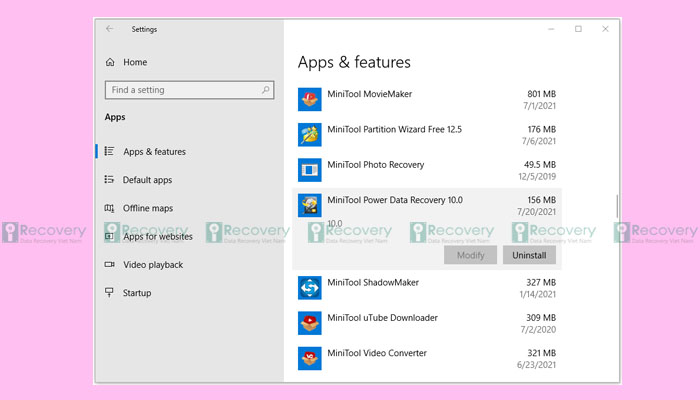Select MiniTool uTube Downloader entry name

coord(383,317)
